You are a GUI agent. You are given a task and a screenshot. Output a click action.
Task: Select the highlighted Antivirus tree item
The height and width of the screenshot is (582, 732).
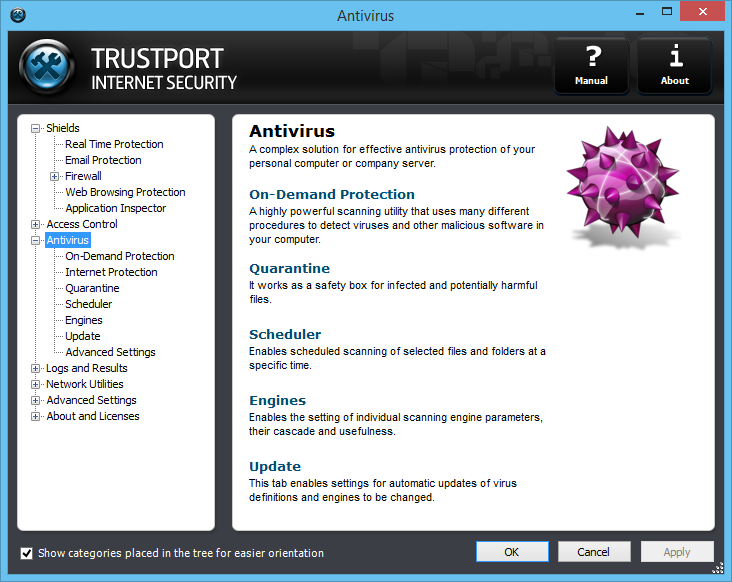coord(68,240)
